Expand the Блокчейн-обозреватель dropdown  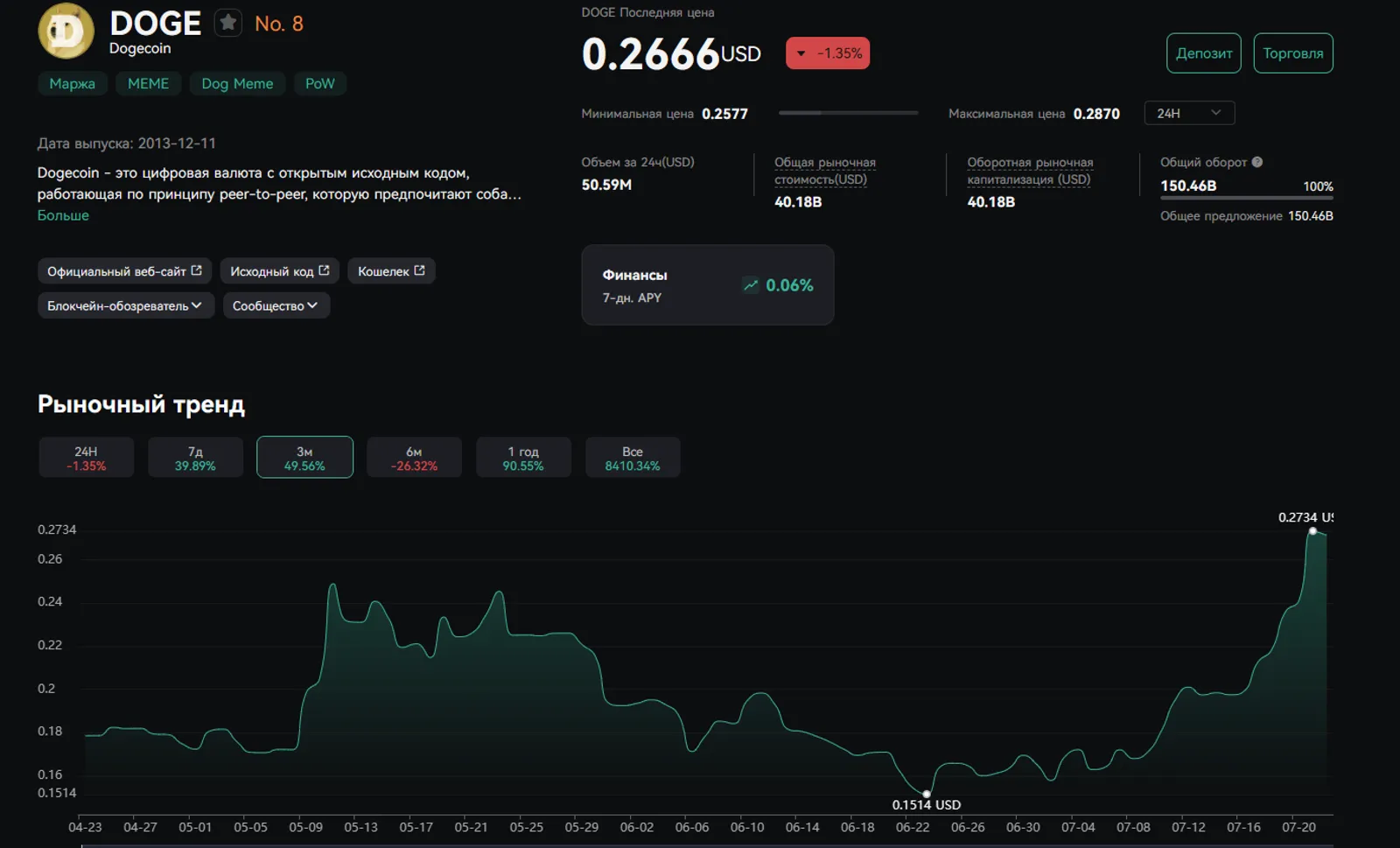click(x=126, y=305)
